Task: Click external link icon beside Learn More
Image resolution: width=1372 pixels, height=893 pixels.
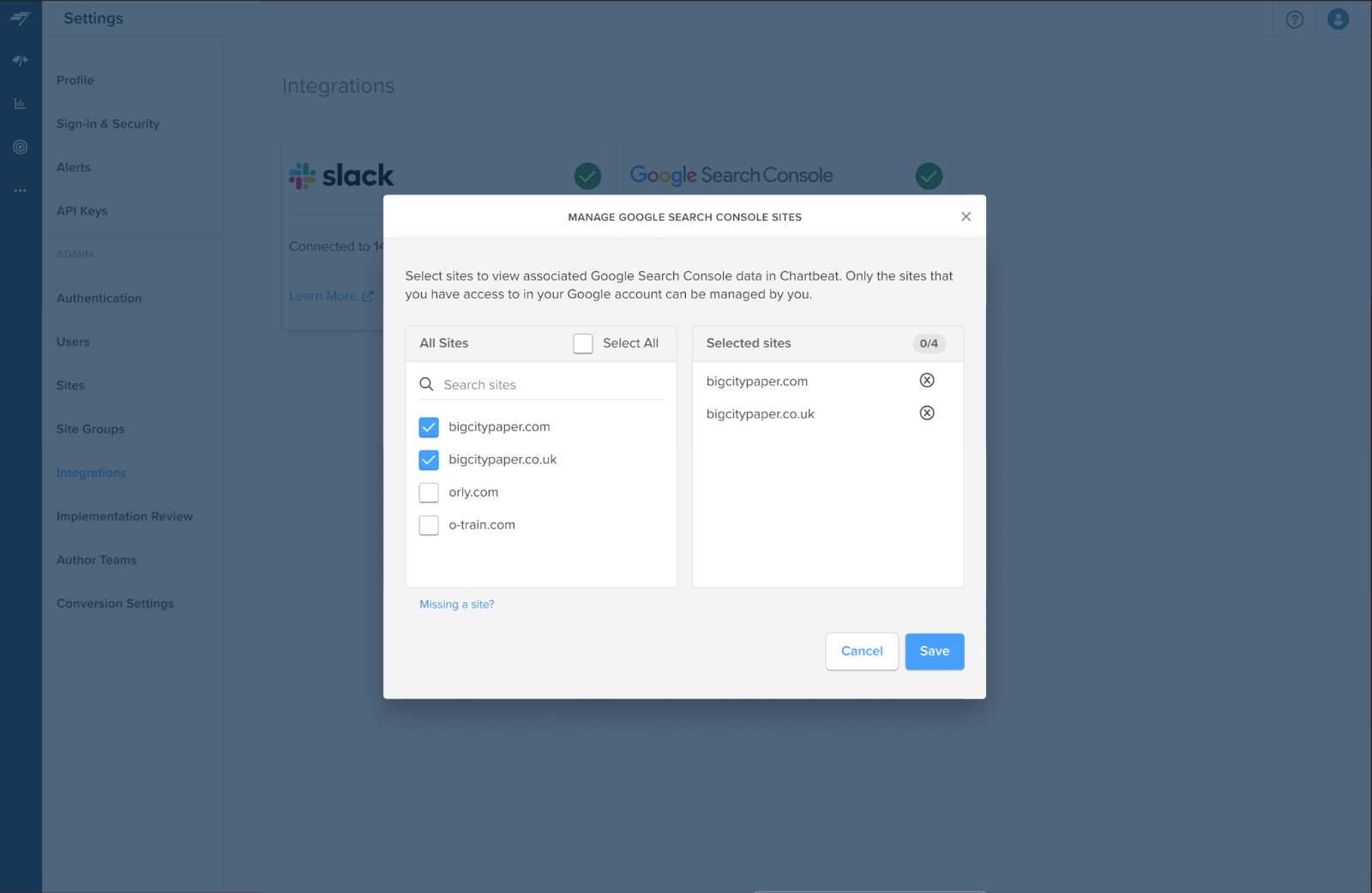Action: pyautogui.click(x=368, y=296)
